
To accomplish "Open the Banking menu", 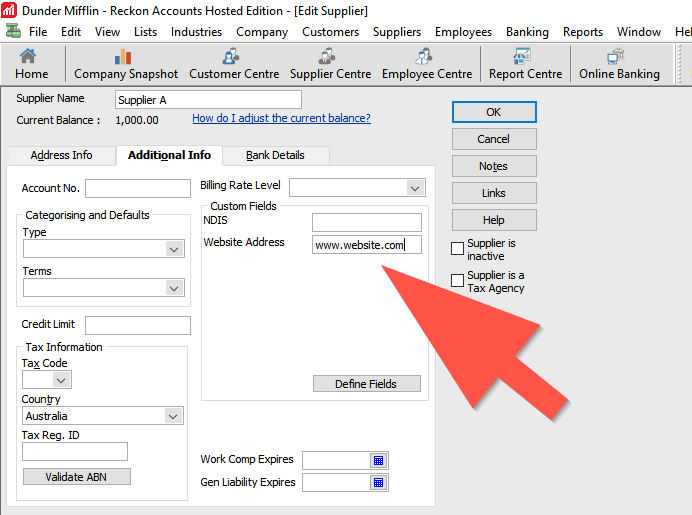I will pos(527,32).
